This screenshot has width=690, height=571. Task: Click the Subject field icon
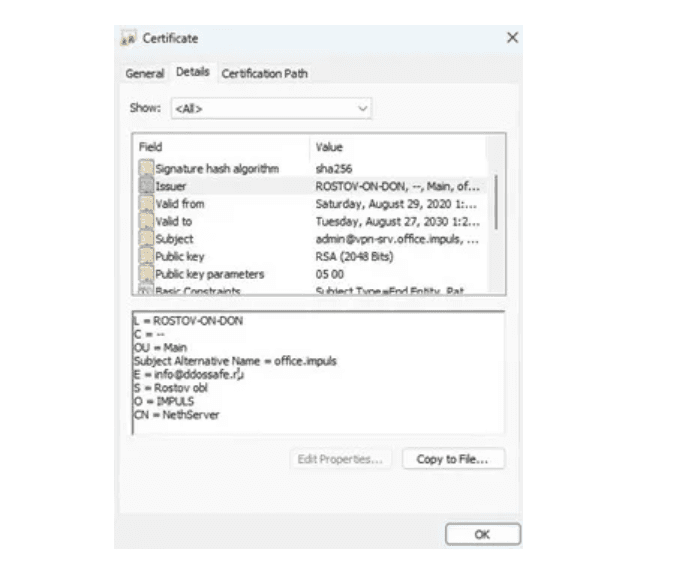tap(146, 239)
